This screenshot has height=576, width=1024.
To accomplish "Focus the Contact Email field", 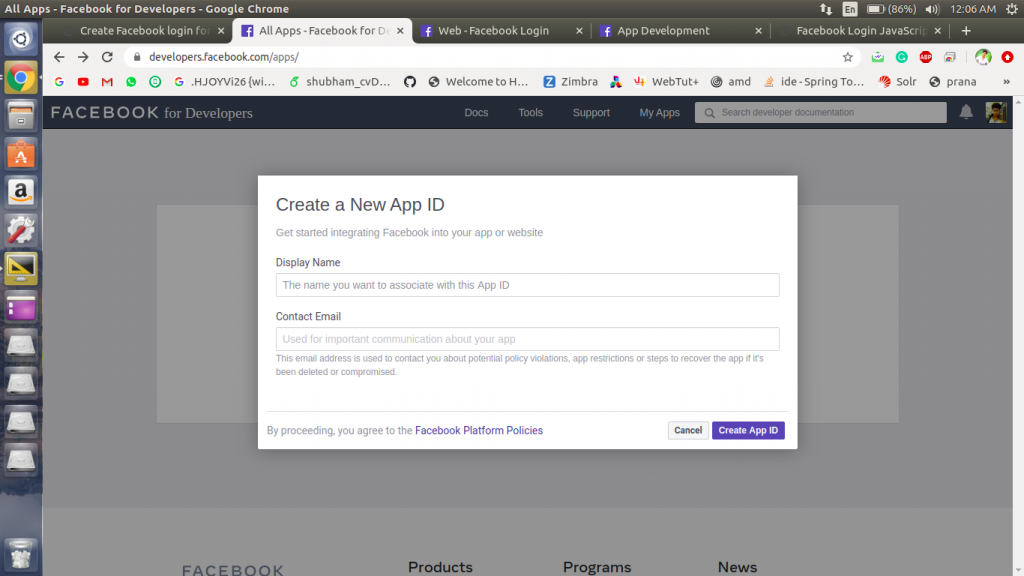I will [x=527, y=339].
